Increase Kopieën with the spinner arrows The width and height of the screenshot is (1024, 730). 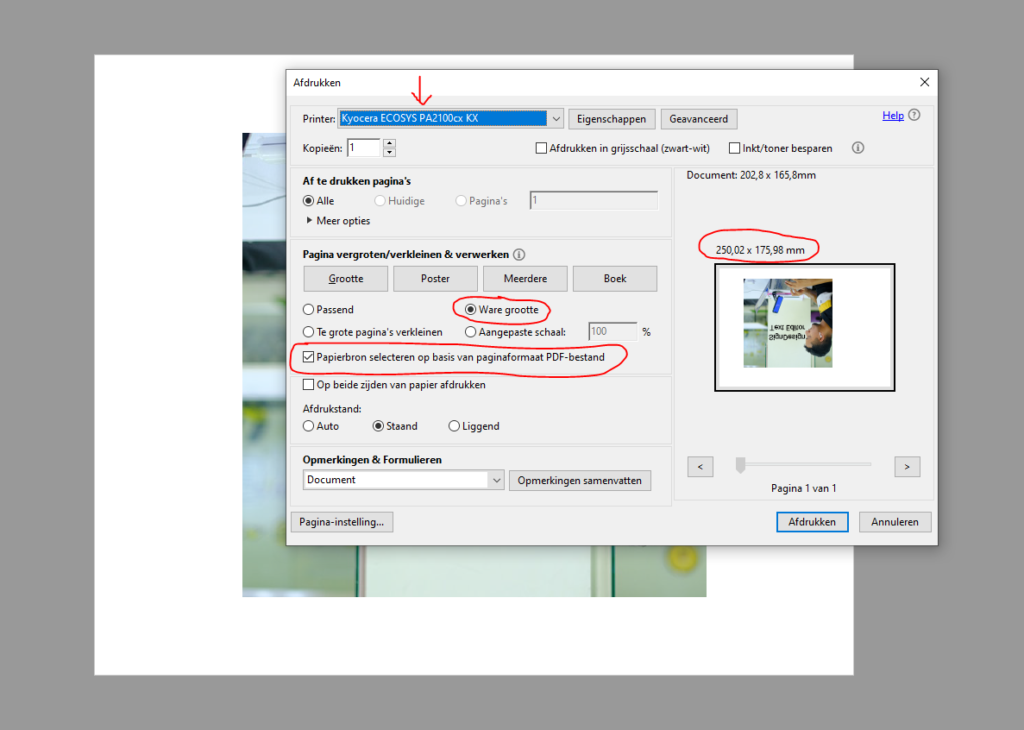click(x=389, y=143)
